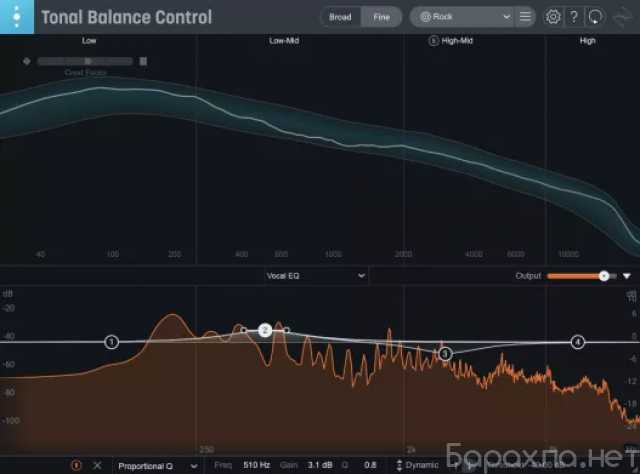Viewport: 640px width, 474px height.
Task: Click the Low band label
Action: click(x=89, y=41)
